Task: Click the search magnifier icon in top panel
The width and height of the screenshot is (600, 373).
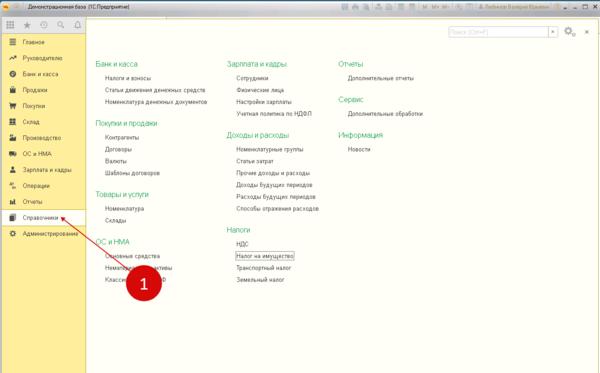Action: pyautogui.click(x=60, y=25)
